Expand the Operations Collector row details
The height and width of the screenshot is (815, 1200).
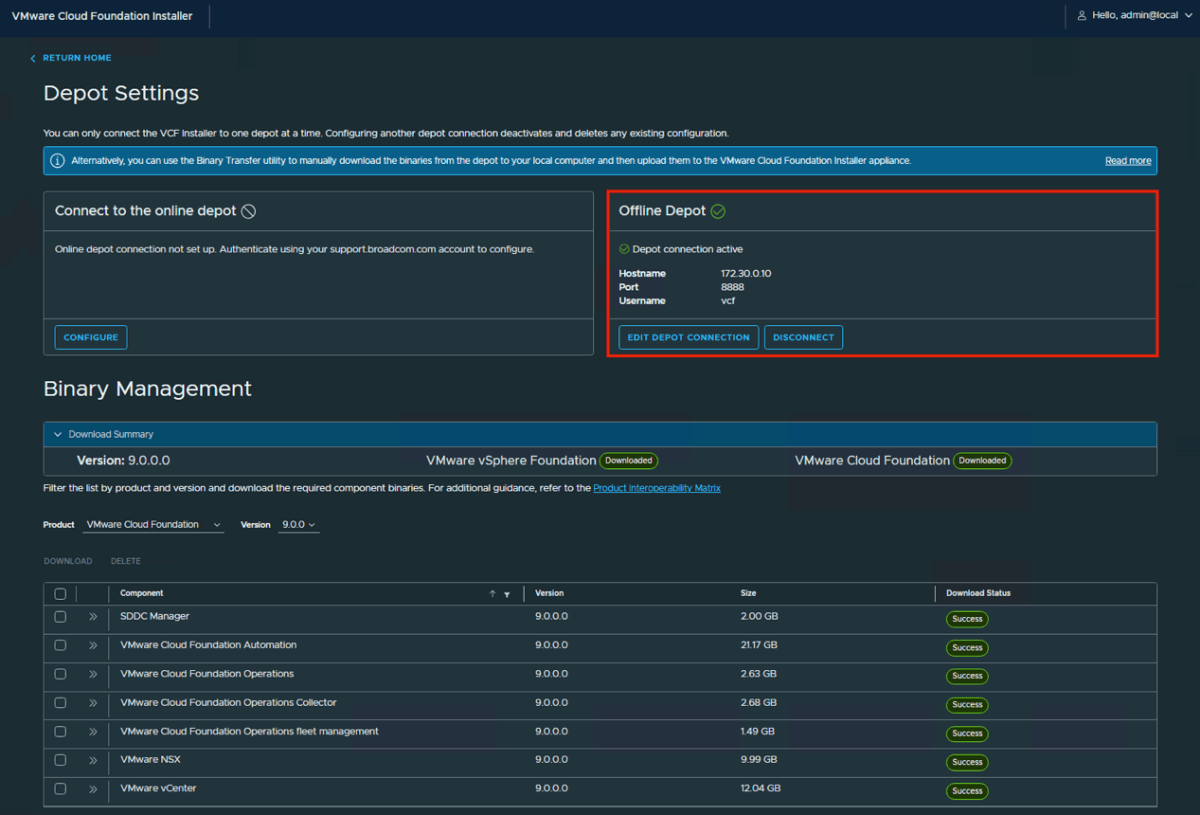point(93,703)
